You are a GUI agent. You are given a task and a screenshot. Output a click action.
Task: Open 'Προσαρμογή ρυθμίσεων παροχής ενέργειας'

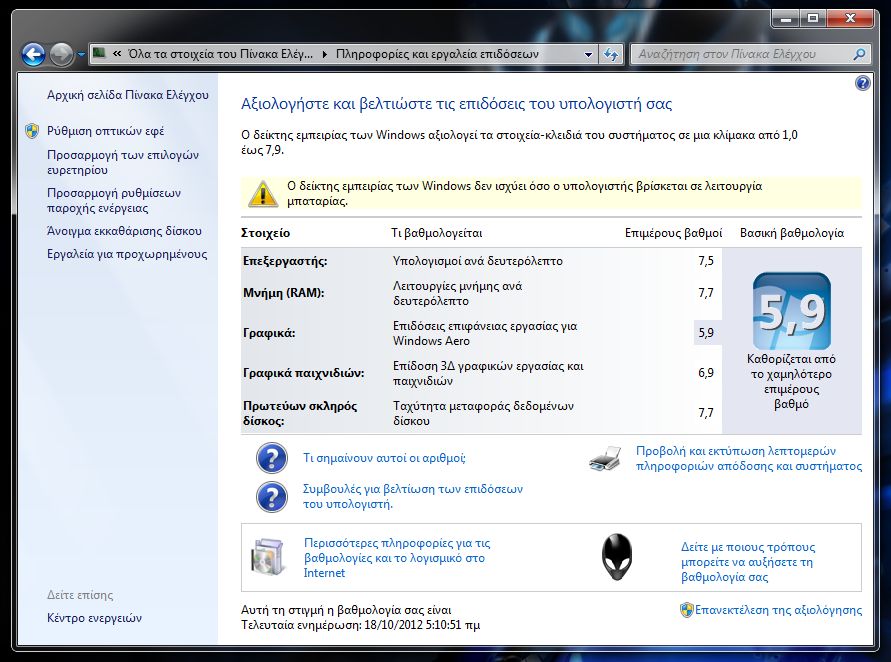[114, 201]
